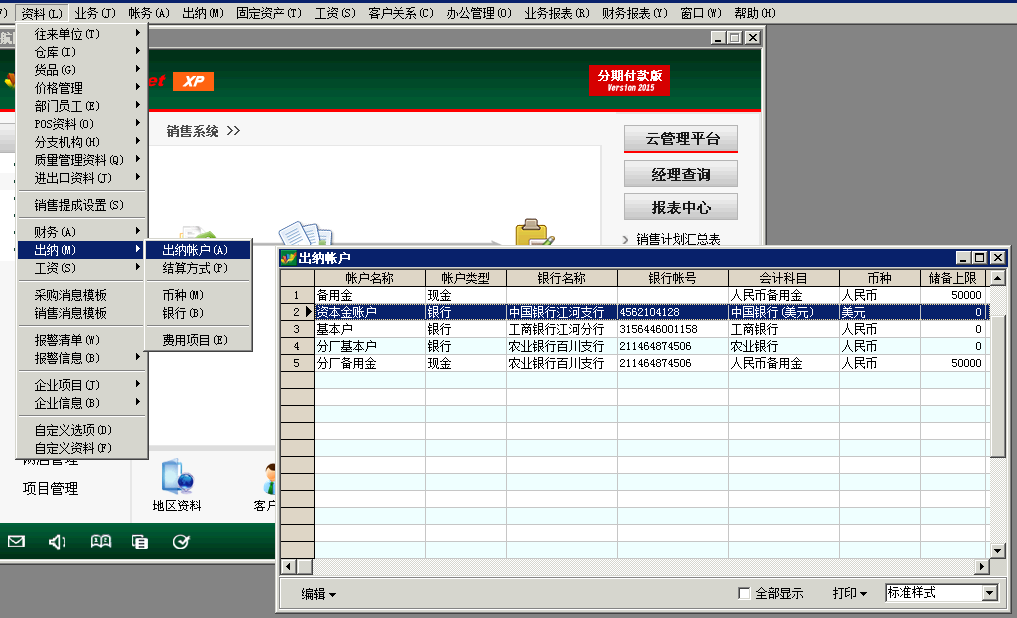Click the scroll left arrow of grid

pos(289,567)
